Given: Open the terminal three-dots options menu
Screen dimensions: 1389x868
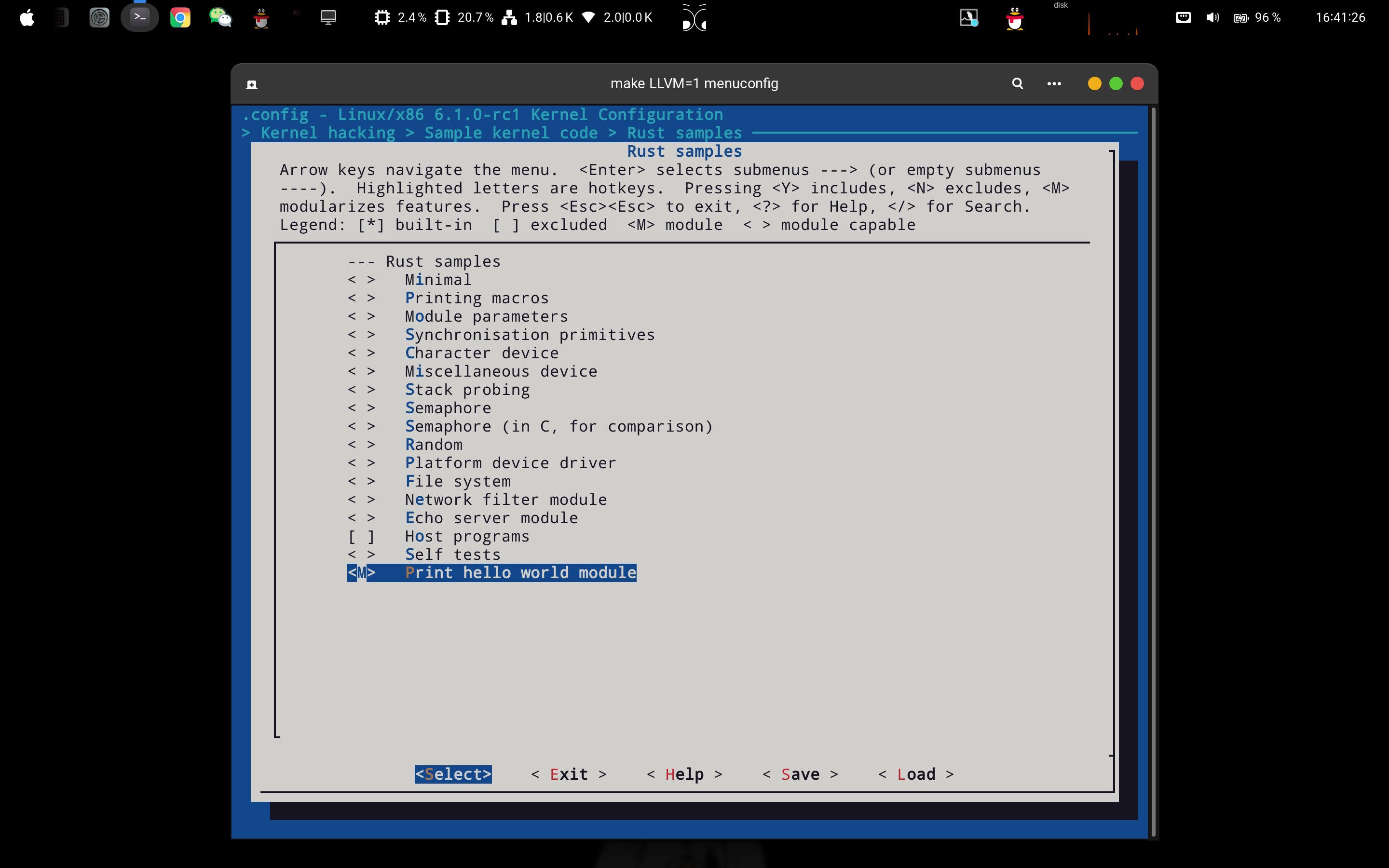Looking at the screenshot, I should [x=1054, y=83].
